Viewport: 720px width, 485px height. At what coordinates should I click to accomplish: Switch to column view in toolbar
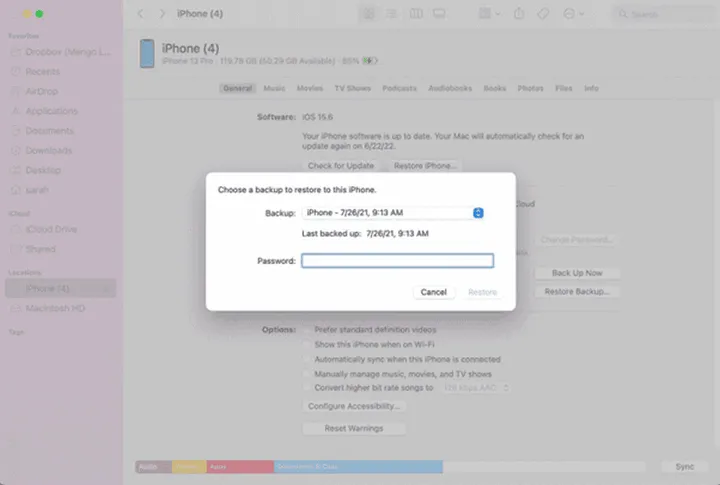(415, 14)
